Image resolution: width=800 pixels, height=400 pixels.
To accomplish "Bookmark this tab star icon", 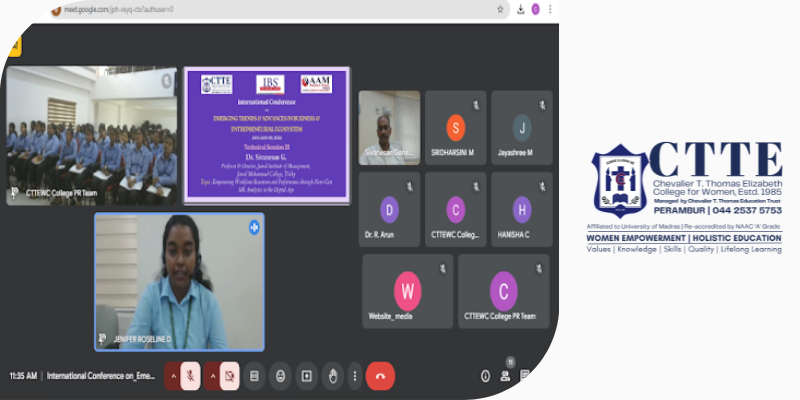I will (501, 9).
